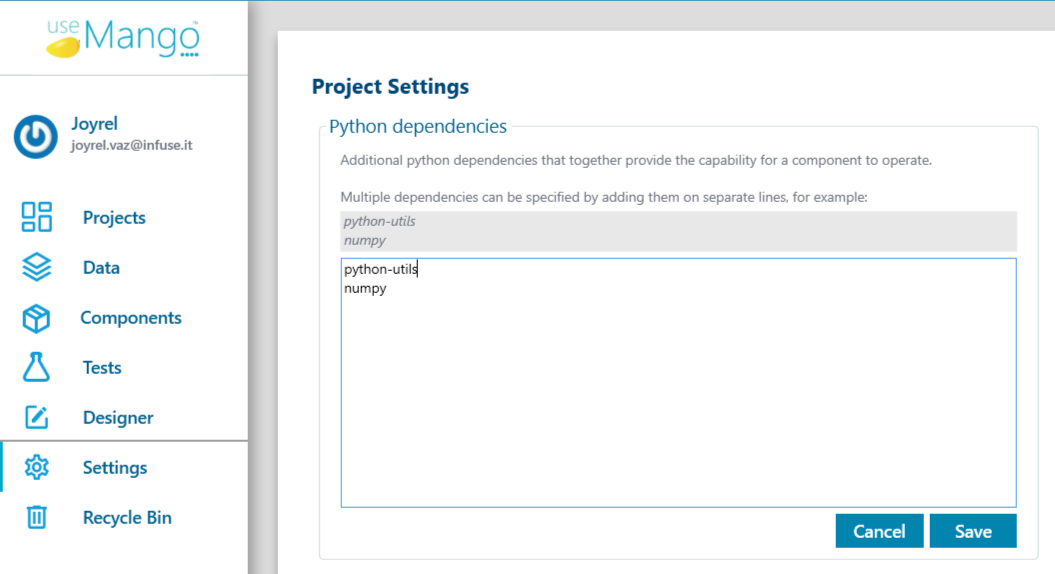Open the Designer view
Screen dimensions: 1055x574
coord(118,417)
